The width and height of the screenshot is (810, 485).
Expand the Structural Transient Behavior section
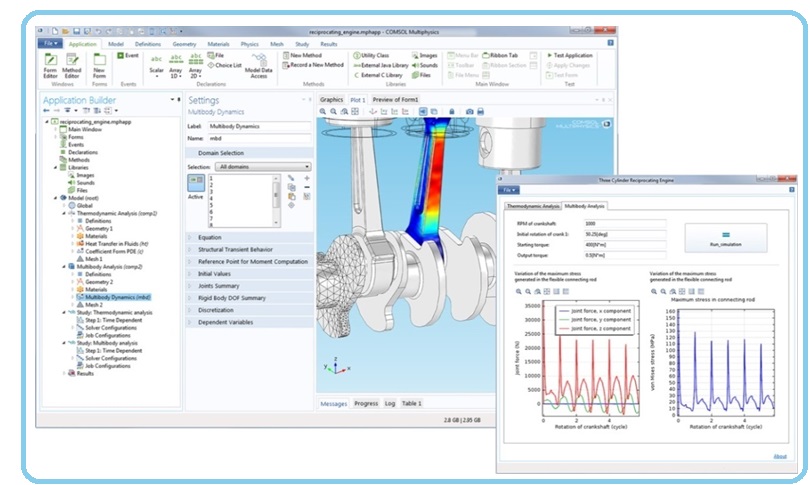coord(250,249)
